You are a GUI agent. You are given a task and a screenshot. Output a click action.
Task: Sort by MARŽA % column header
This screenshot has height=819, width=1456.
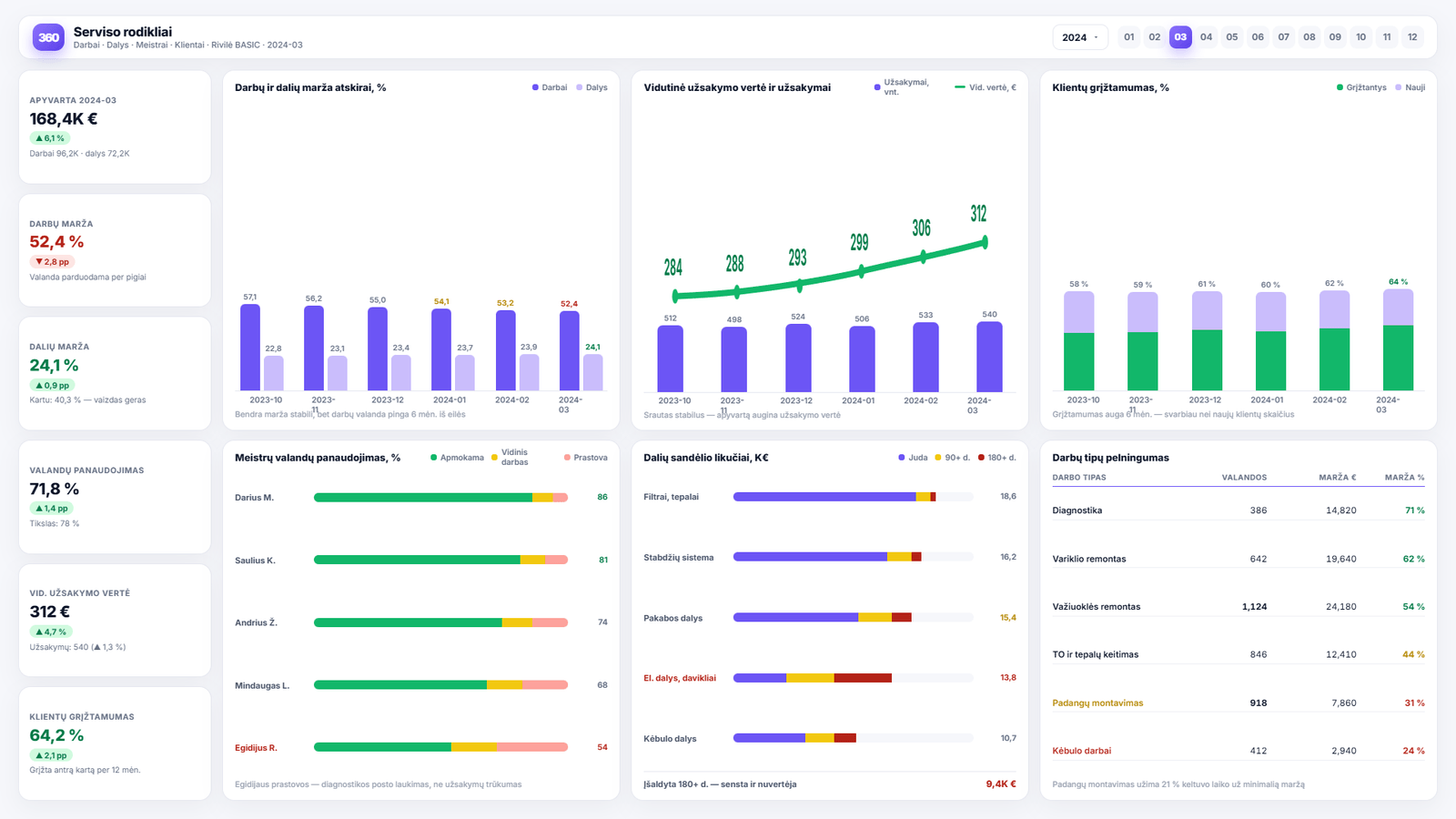1405,477
